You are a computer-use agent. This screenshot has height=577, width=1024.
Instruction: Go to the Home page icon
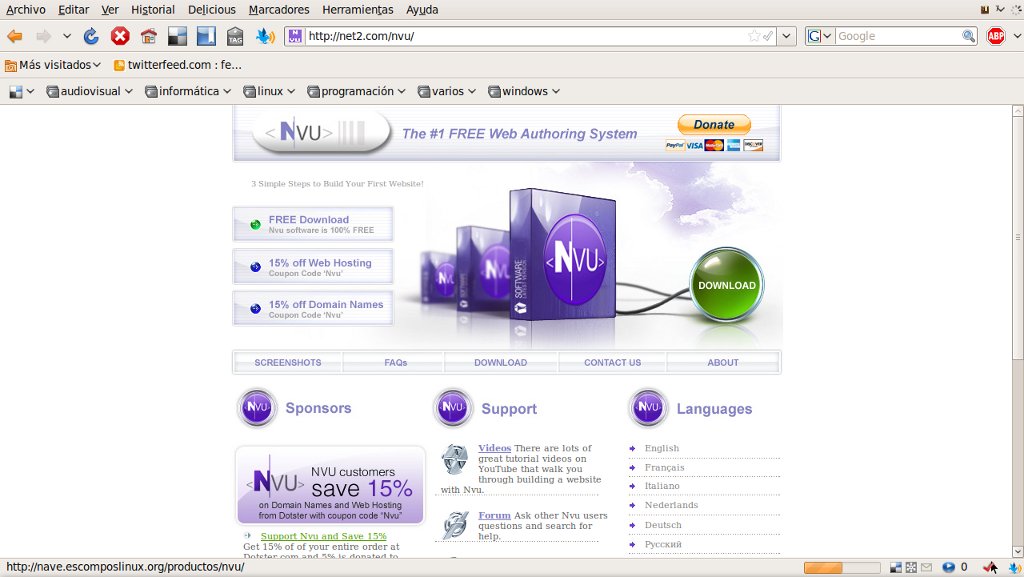coord(149,37)
